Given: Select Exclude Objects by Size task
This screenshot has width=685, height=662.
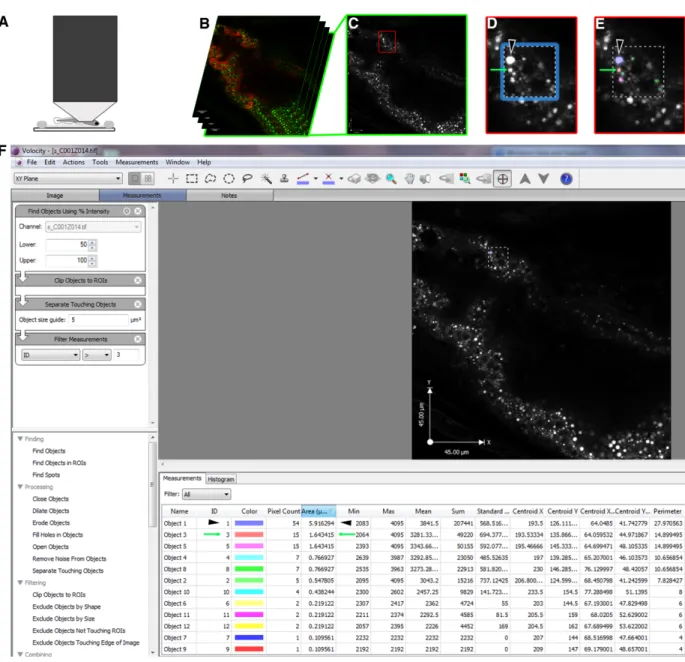Looking at the screenshot, I should 64,618.
